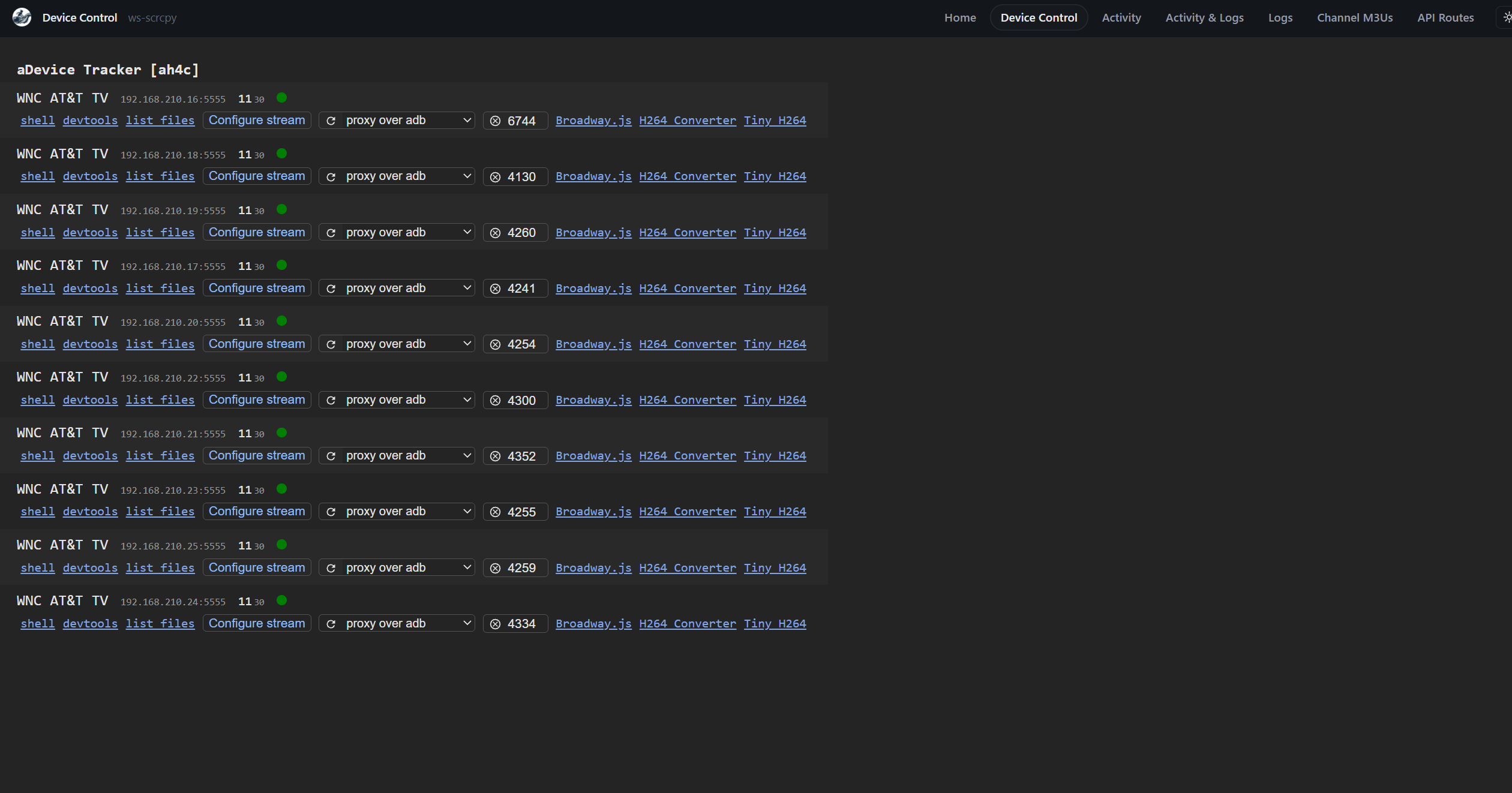Viewport: 1512px width, 793px height.
Task: Open devtools link for device 192.168.210.19
Action: coord(90,233)
